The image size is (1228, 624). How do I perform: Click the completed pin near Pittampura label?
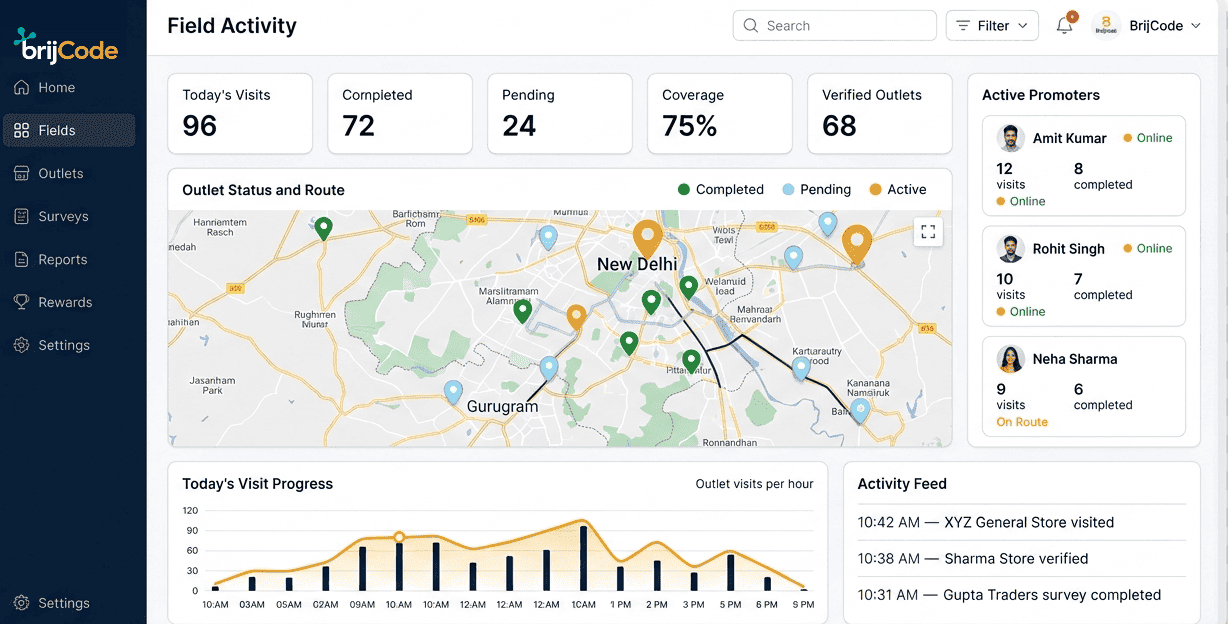click(691, 361)
